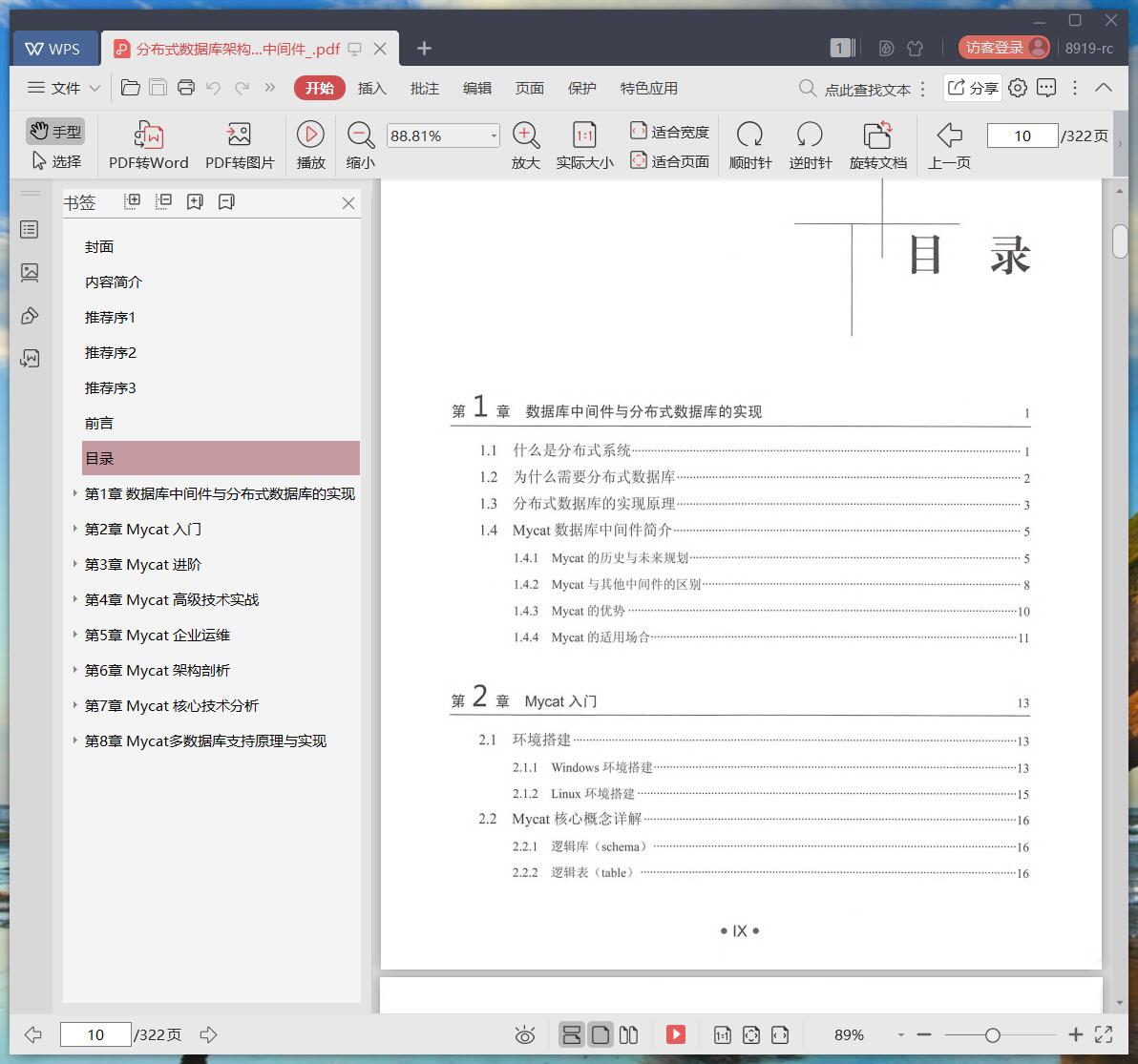Click the save icon in quick toolbar
Image resolution: width=1138 pixels, height=1064 pixels.
point(158,88)
